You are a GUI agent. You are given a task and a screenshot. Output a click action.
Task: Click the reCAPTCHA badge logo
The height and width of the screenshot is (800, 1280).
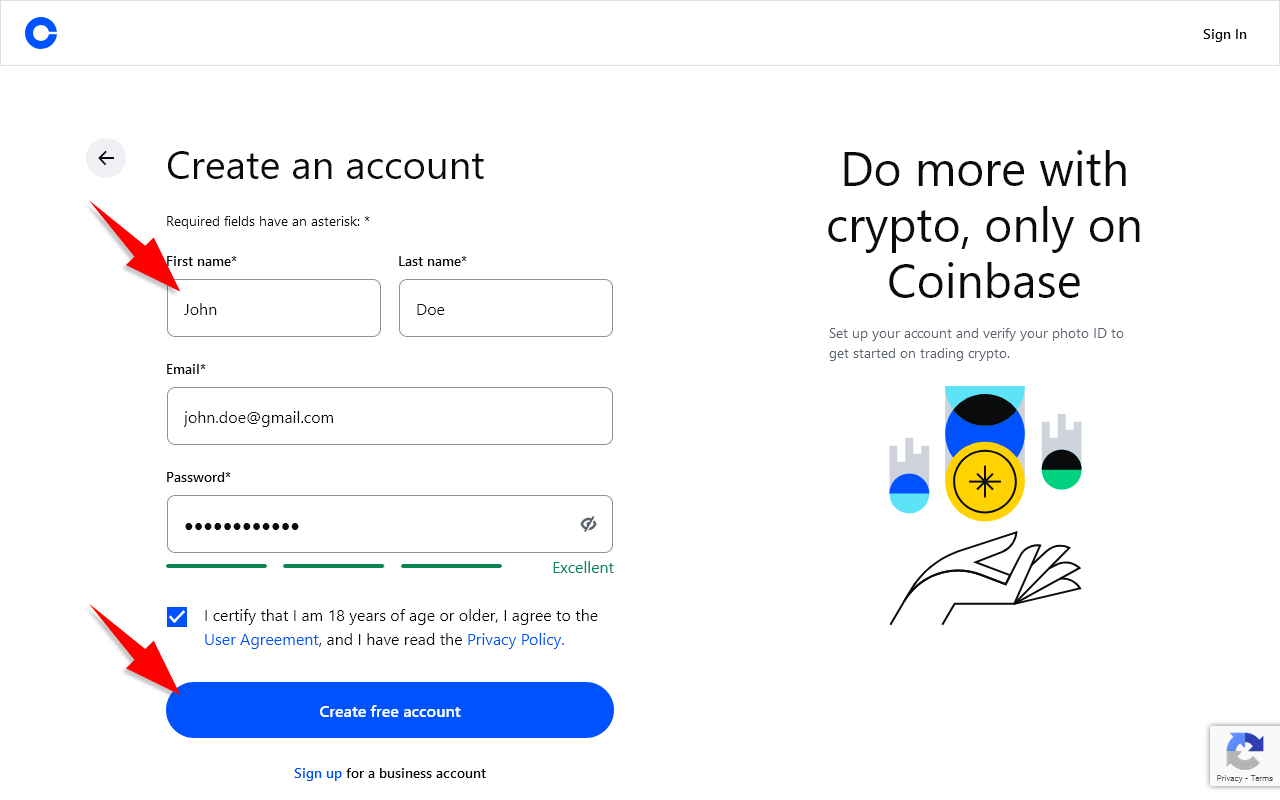point(1244,751)
